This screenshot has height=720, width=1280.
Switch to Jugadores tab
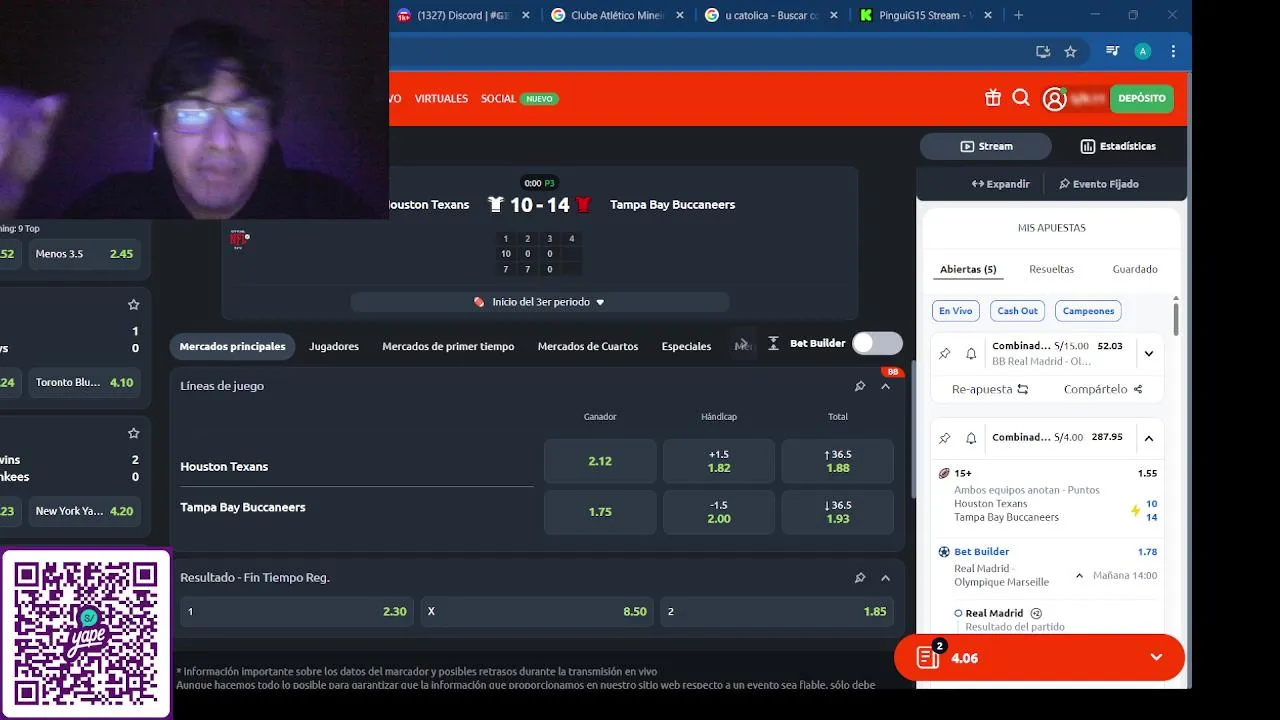(x=334, y=346)
